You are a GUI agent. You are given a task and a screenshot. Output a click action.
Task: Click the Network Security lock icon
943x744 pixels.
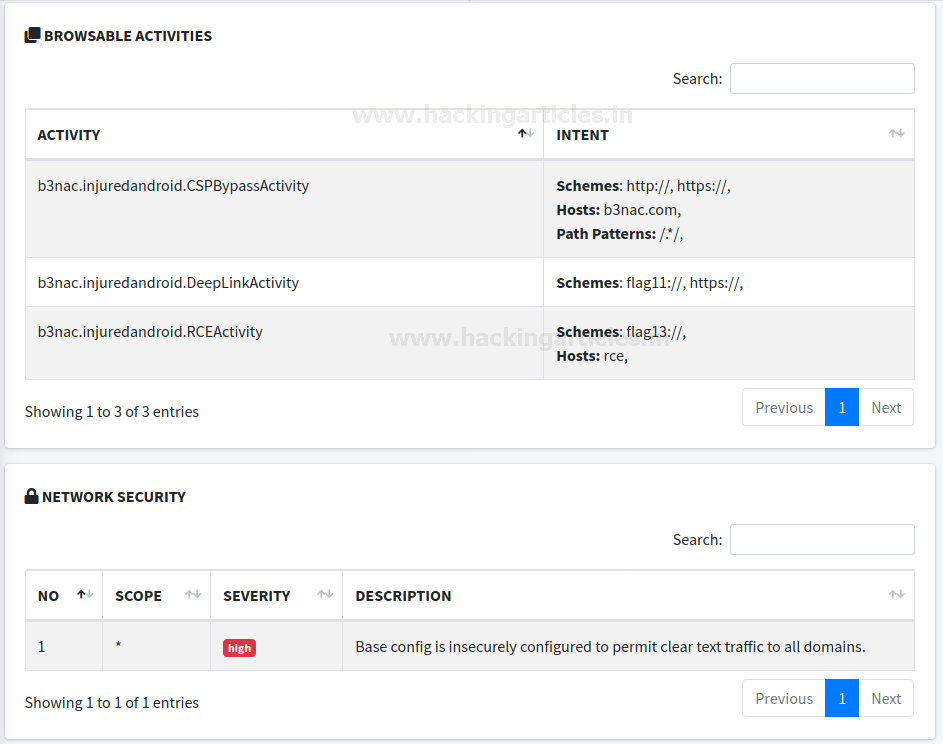31,496
